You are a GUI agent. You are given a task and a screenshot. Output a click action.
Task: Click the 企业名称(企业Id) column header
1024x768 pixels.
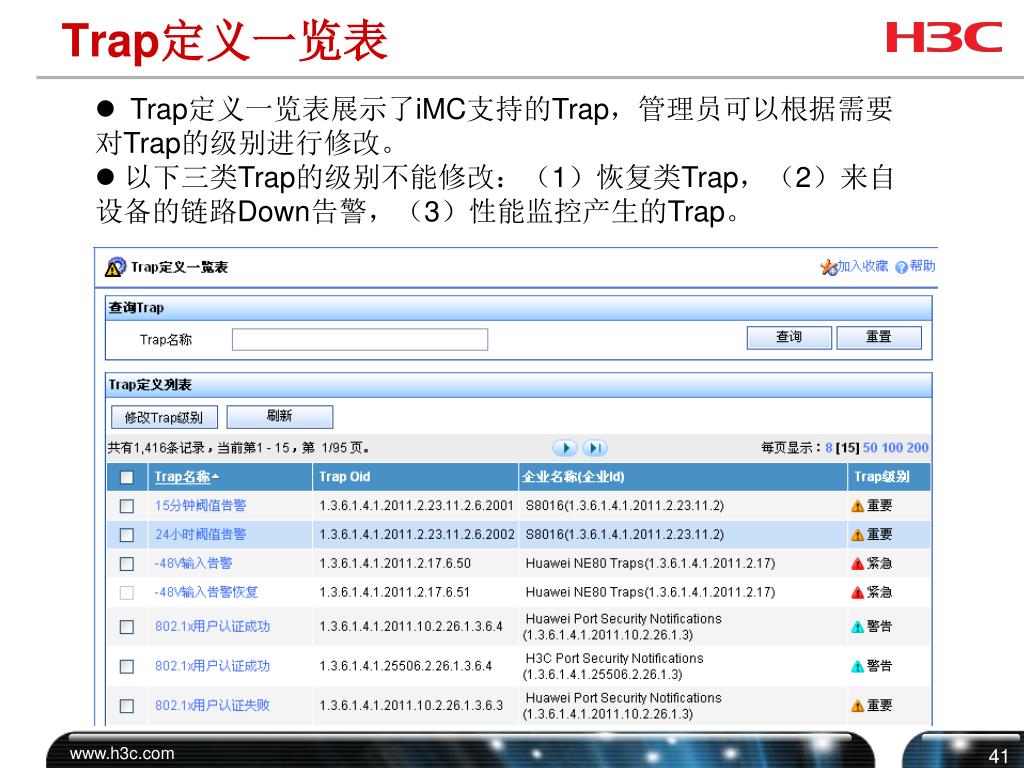pos(573,477)
